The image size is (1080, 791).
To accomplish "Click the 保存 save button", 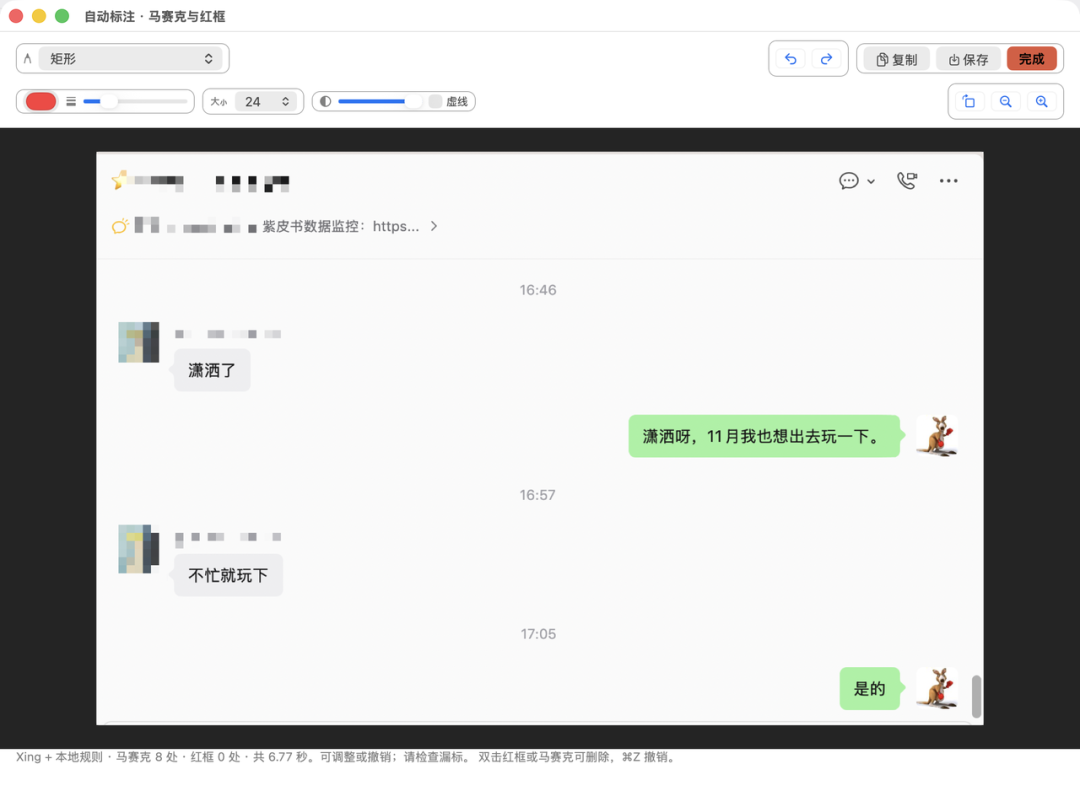I will pos(968,59).
